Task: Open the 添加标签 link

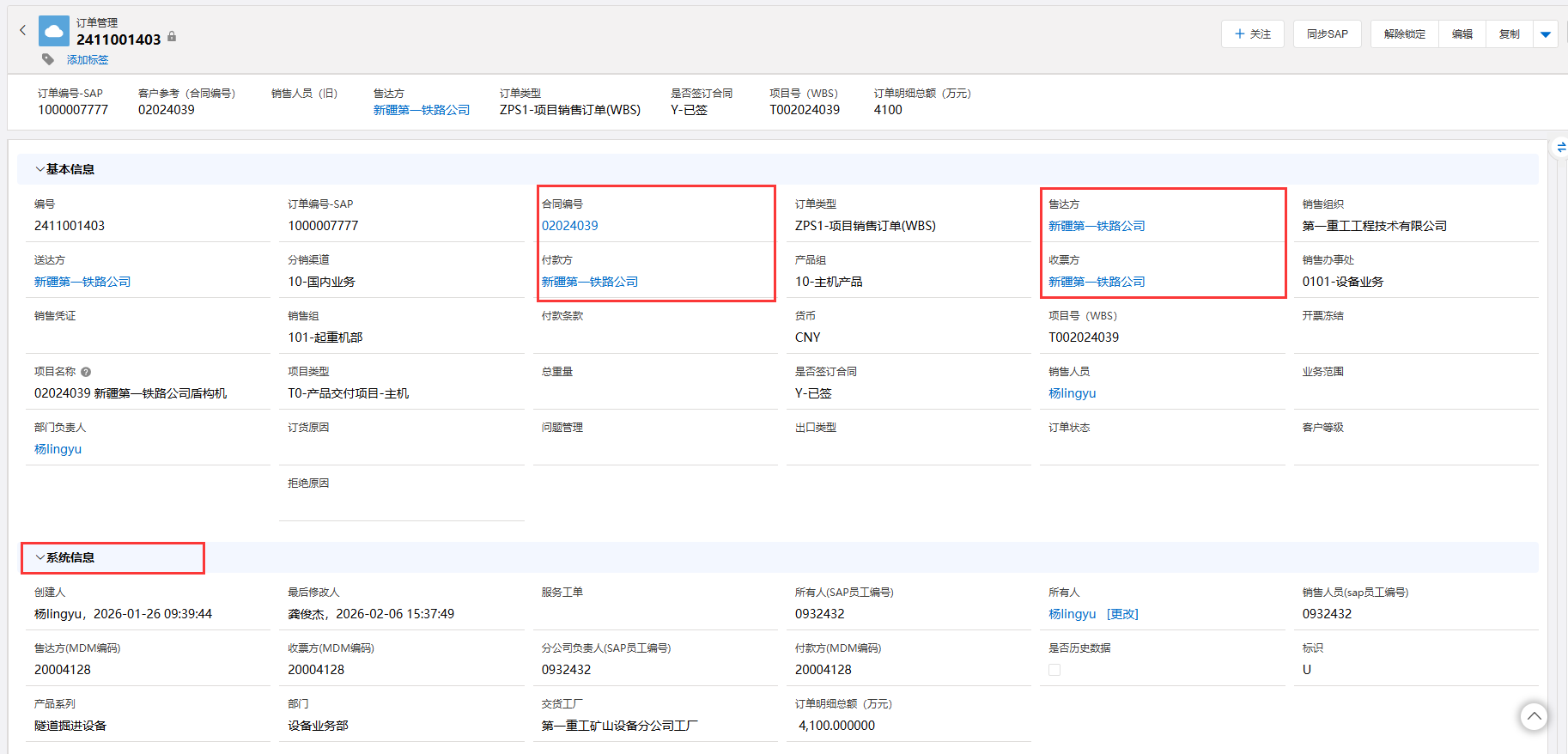Action: coord(88,59)
